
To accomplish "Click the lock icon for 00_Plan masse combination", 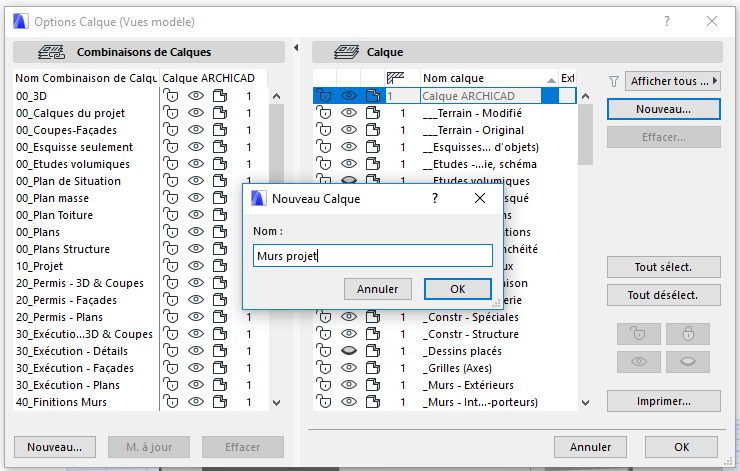I will pyautogui.click(x=171, y=198).
